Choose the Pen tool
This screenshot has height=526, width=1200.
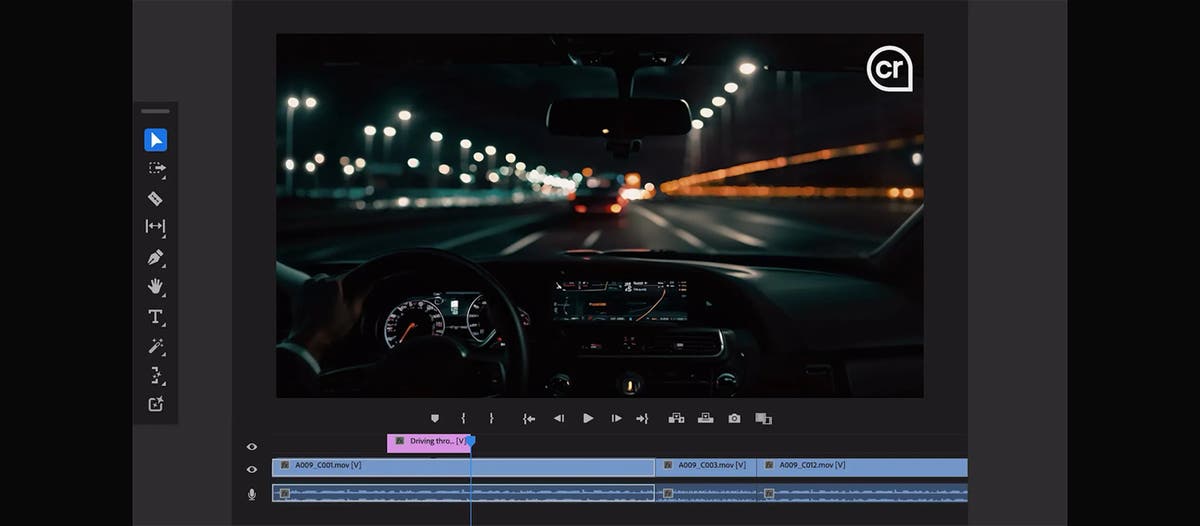[155, 257]
